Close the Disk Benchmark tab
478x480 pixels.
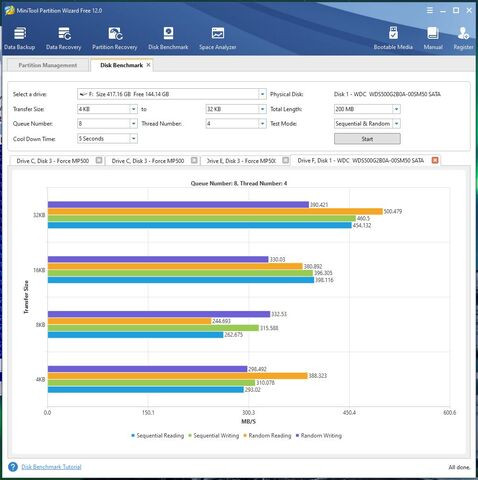pos(148,65)
